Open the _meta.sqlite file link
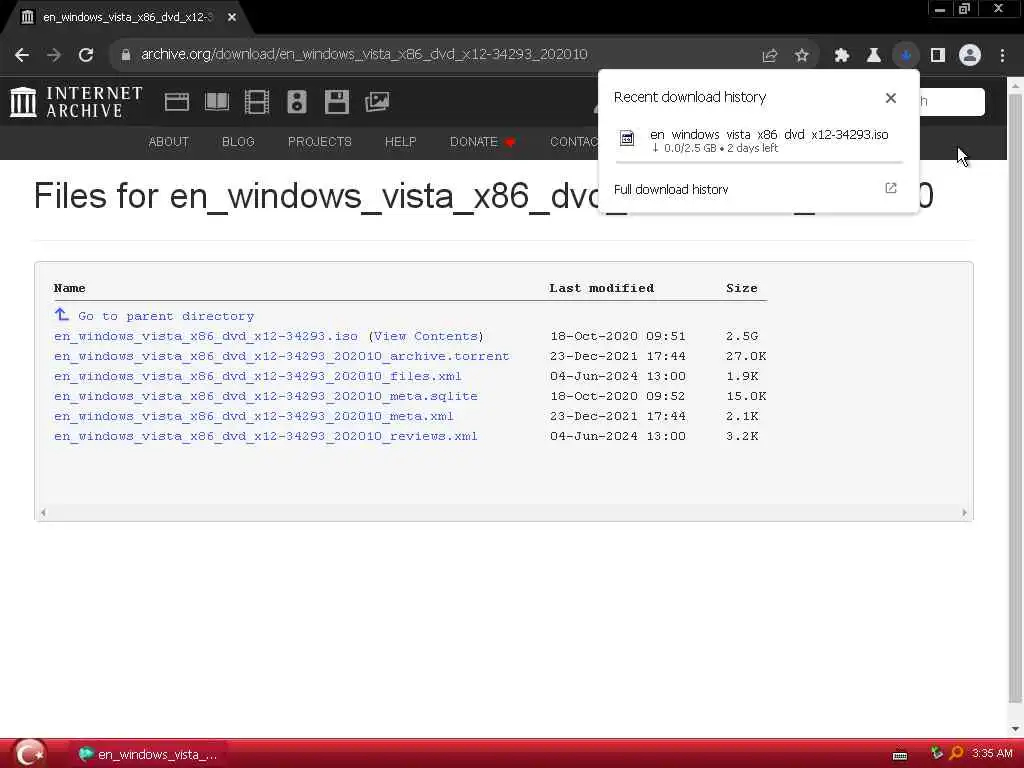This screenshot has height=768, width=1024. tap(266, 396)
